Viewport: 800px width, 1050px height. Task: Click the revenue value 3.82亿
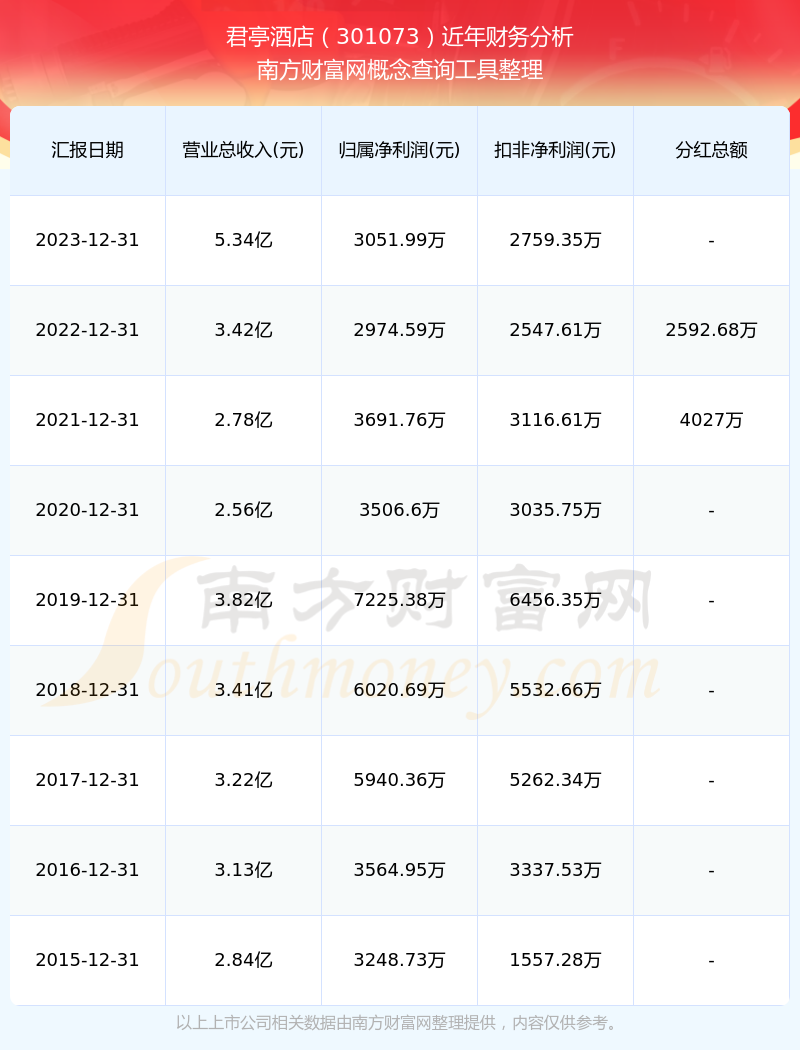[x=244, y=600]
